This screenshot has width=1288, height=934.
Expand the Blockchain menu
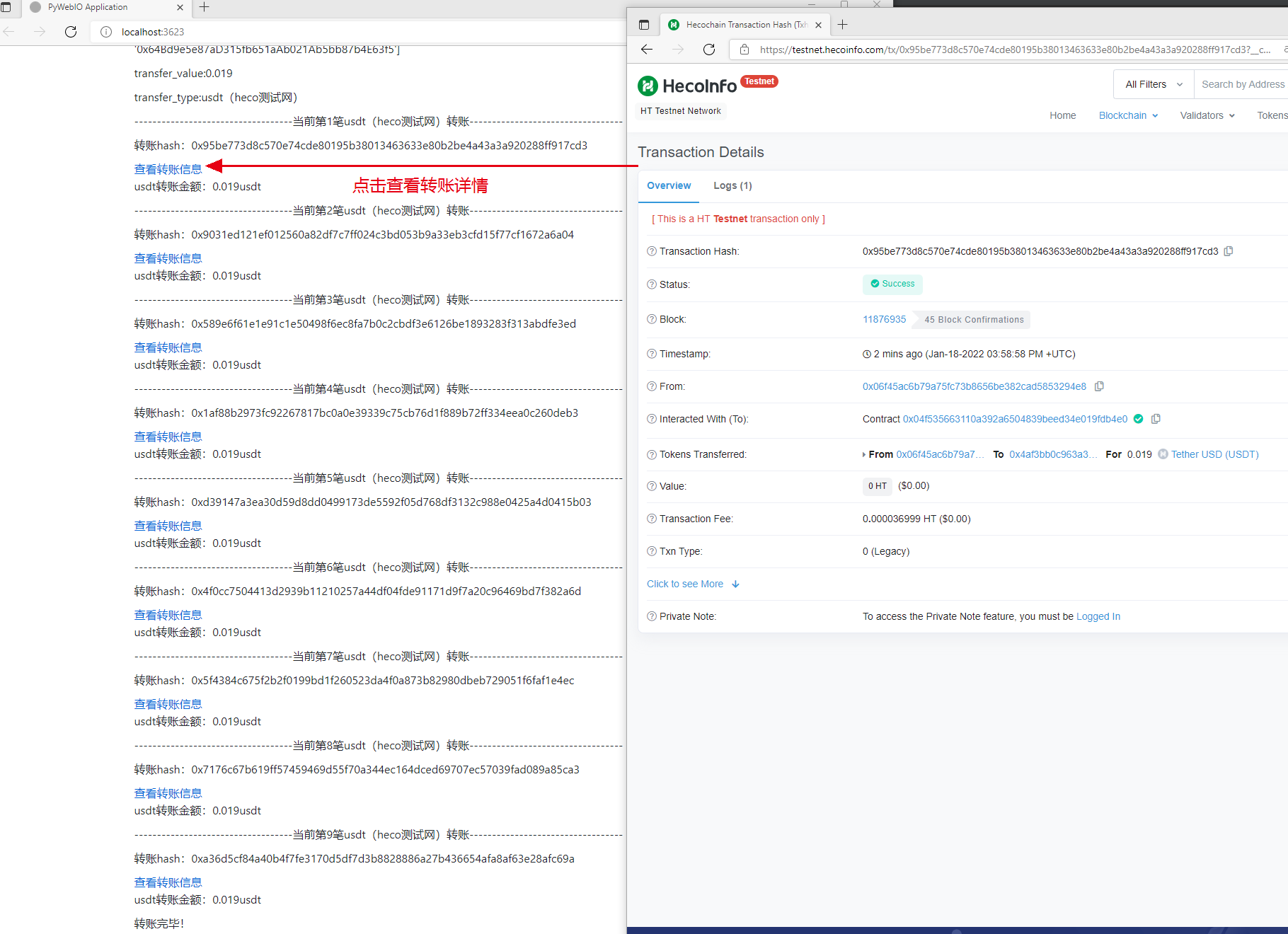(x=1128, y=115)
